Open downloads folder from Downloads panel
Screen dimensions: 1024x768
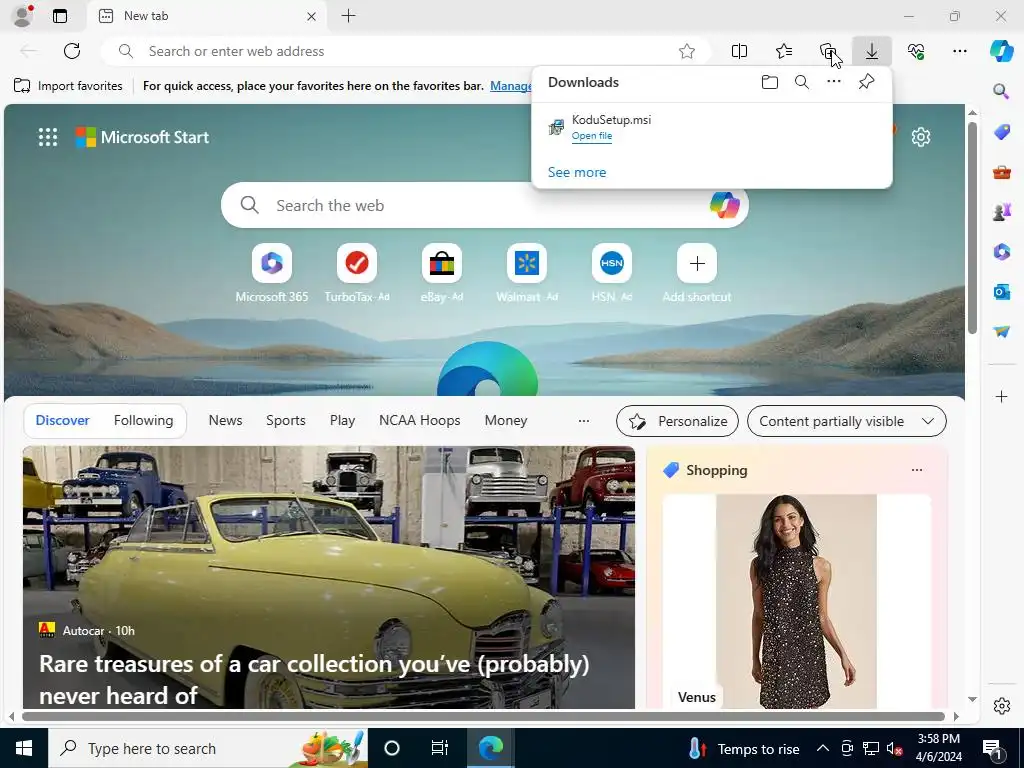coord(770,82)
